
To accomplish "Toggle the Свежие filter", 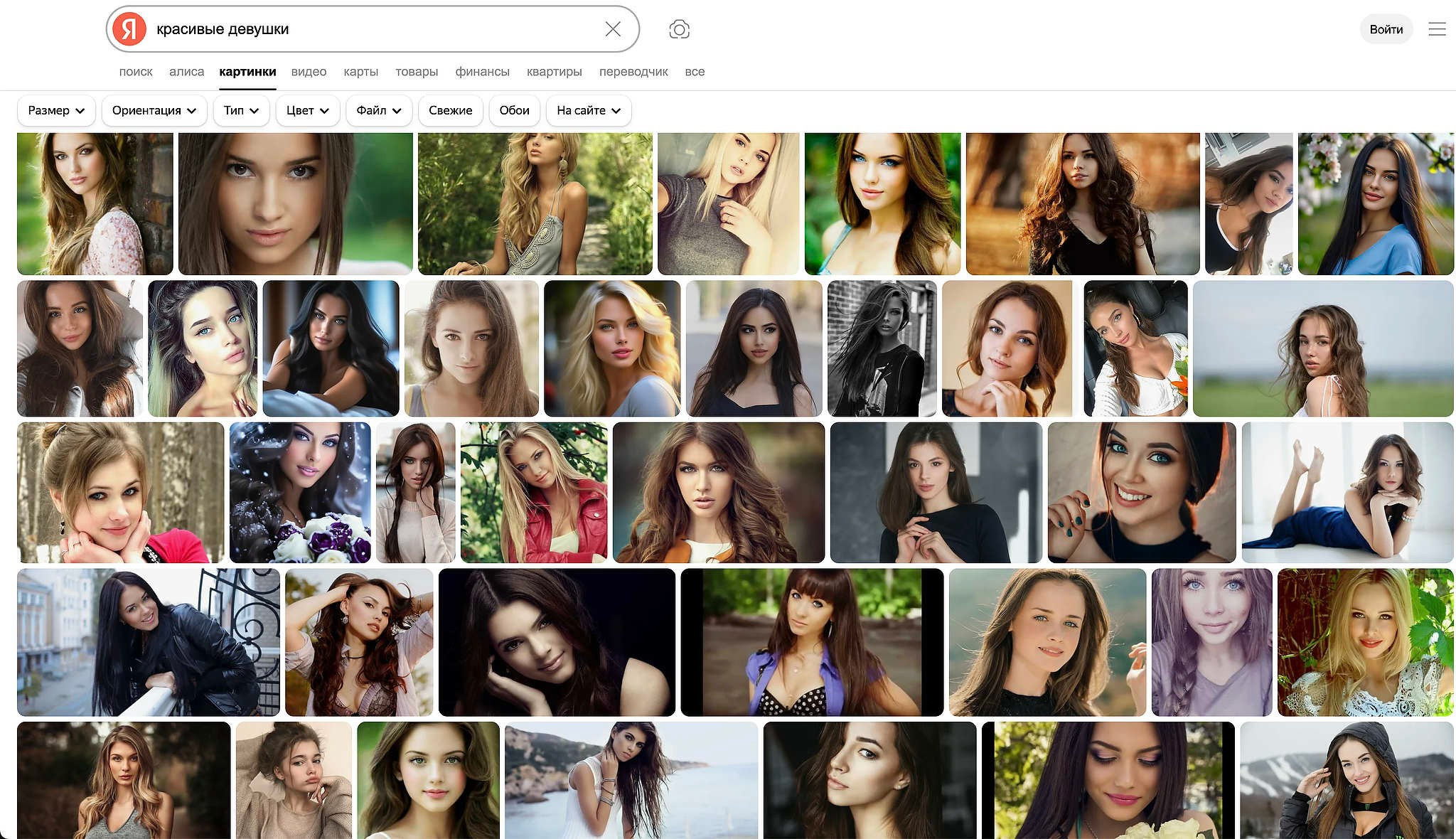I will 450,111.
